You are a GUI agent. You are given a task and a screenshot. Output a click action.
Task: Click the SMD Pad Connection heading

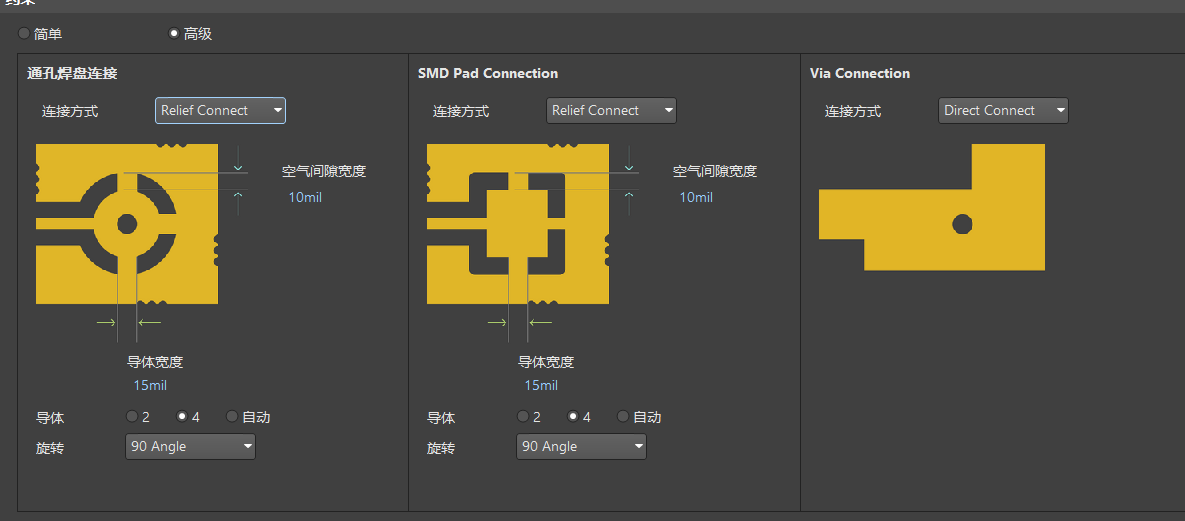tap(487, 73)
